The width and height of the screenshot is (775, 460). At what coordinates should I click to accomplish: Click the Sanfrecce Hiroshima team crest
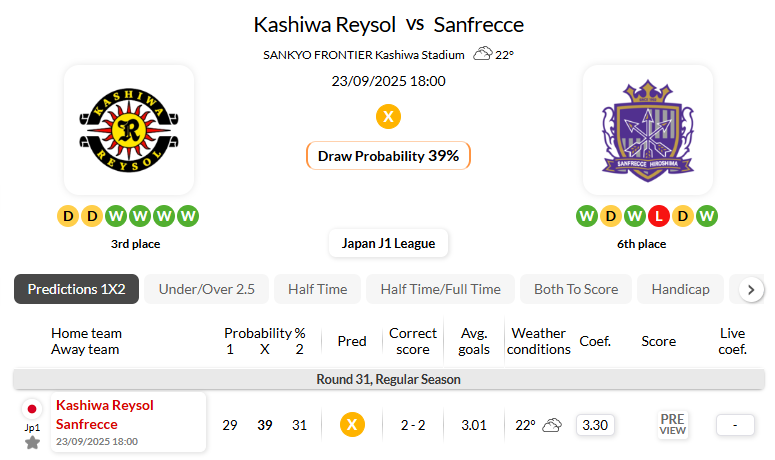[x=647, y=130]
